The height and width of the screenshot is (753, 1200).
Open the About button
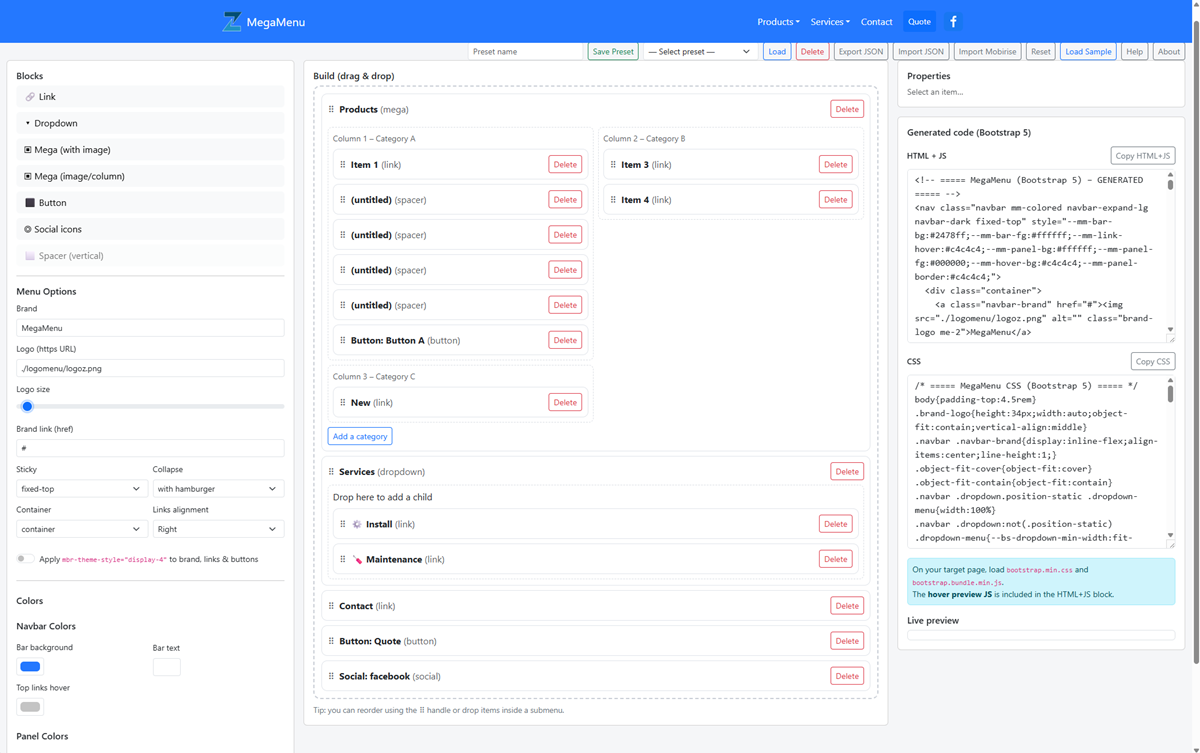tap(1169, 51)
